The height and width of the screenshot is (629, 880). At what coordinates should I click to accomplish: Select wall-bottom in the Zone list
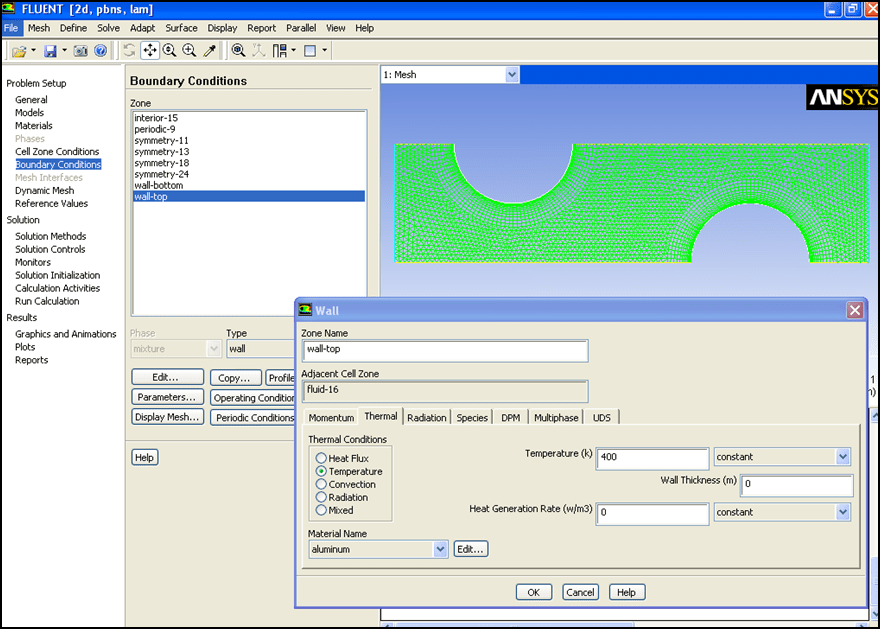(159, 185)
